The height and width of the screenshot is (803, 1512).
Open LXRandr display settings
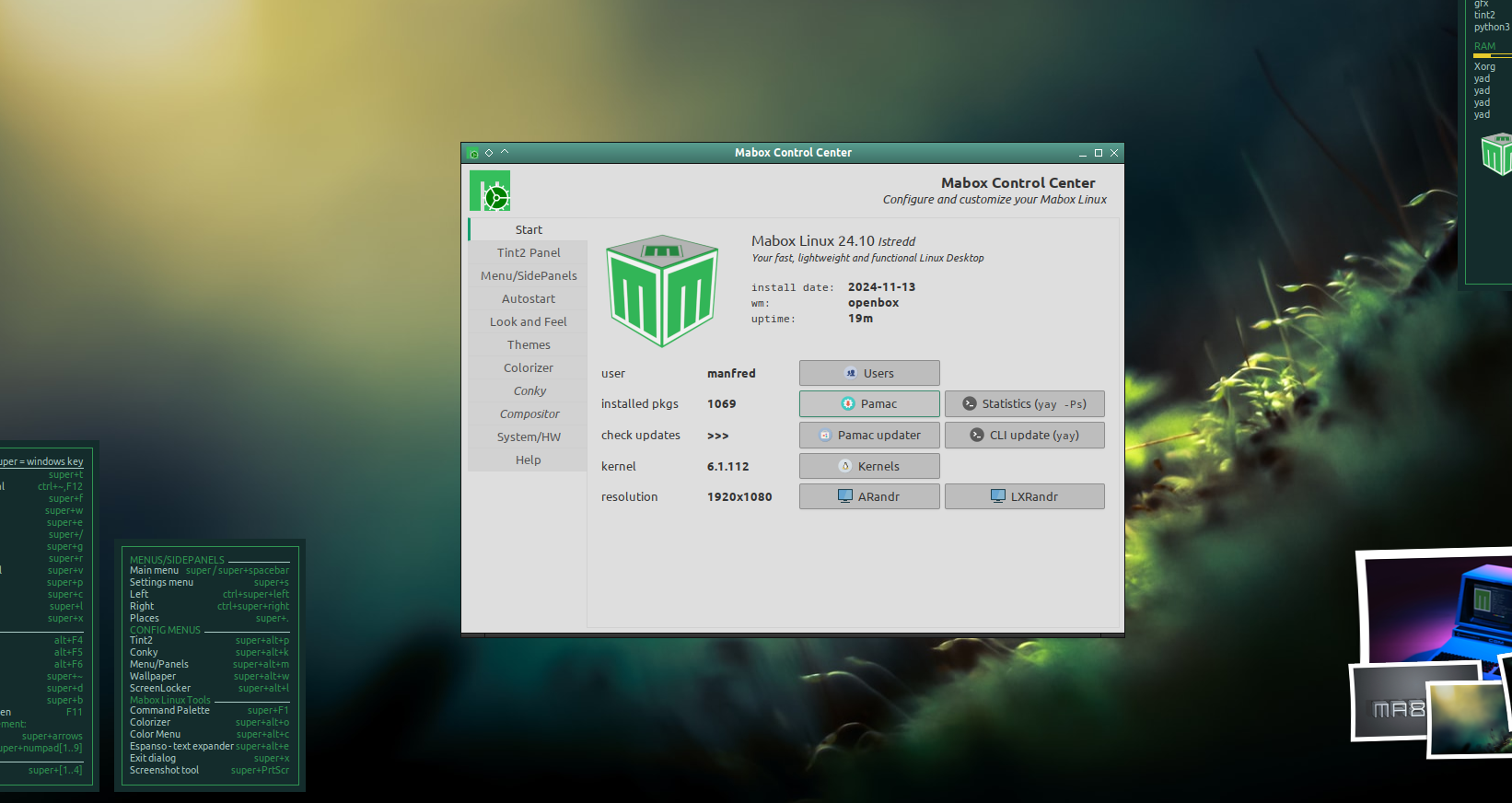[x=1024, y=496]
